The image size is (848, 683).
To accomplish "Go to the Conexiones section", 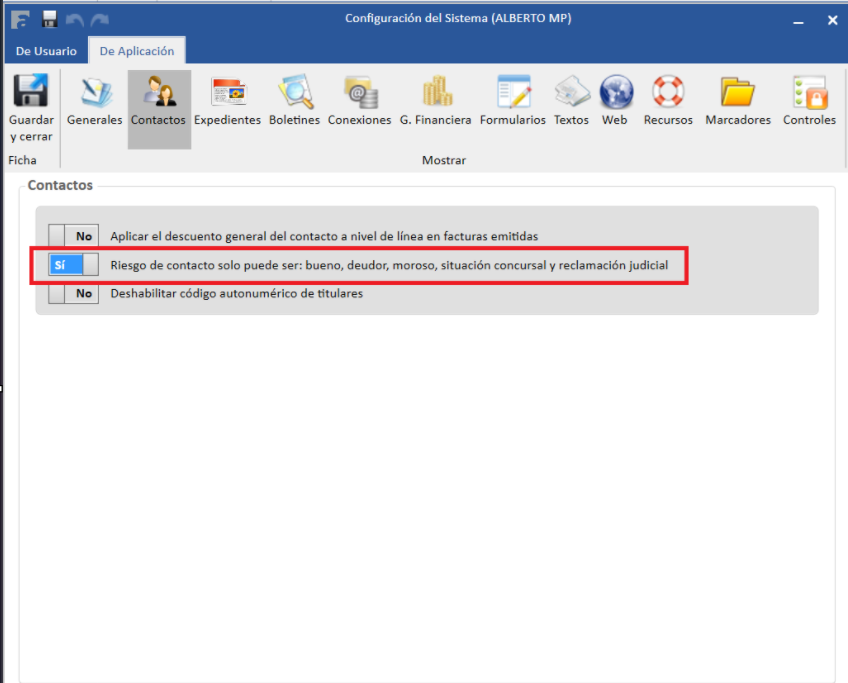I will pos(359,103).
